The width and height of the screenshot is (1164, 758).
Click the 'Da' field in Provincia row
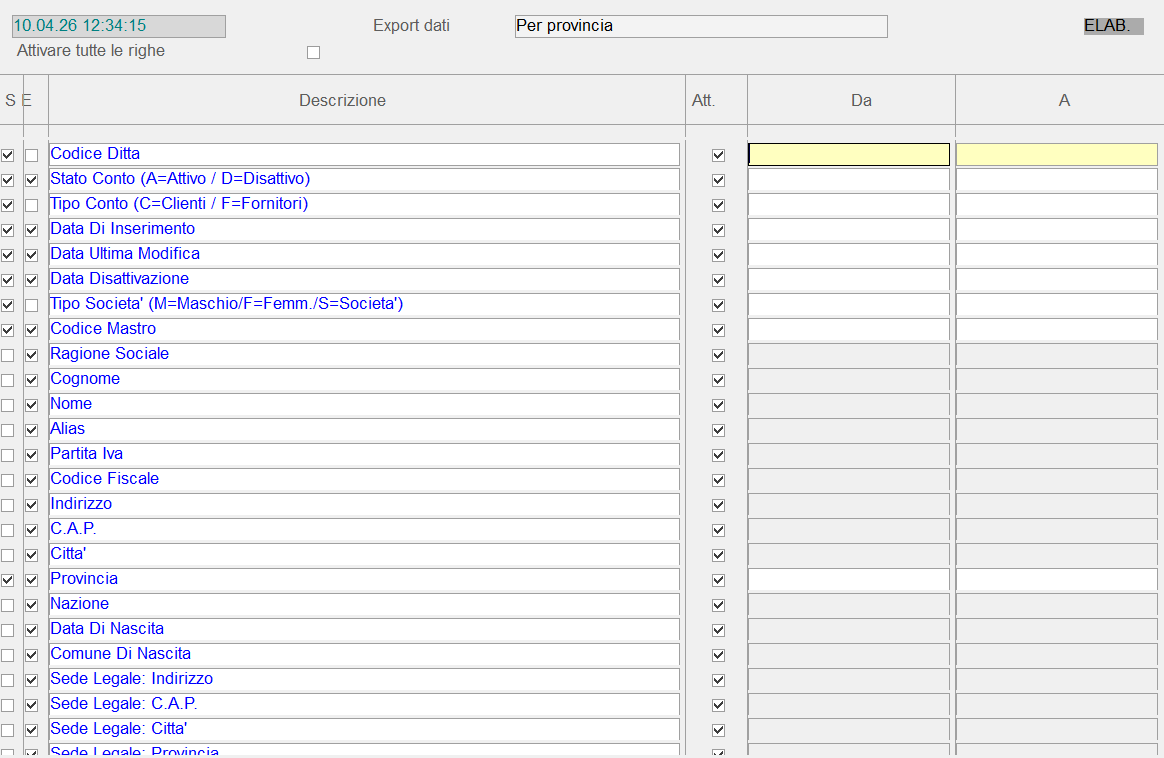coord(849,580)
